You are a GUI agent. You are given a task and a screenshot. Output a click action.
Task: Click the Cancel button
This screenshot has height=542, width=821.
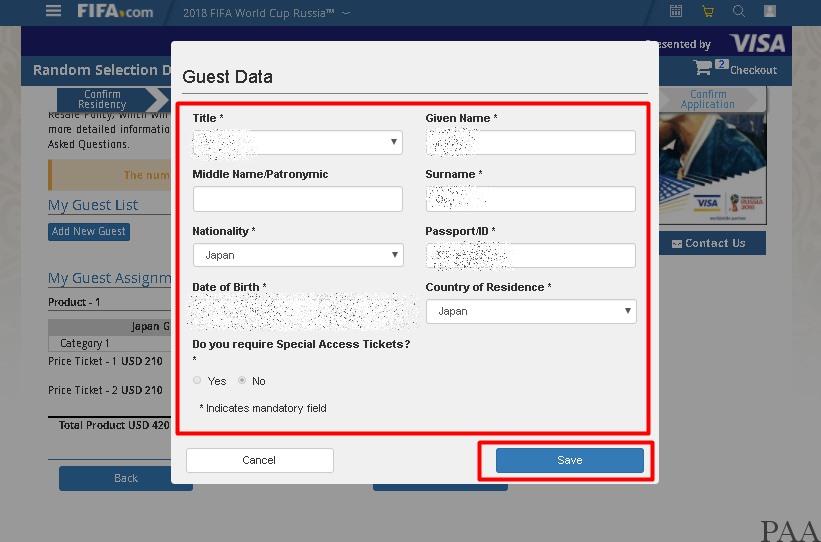coord(260,460)
